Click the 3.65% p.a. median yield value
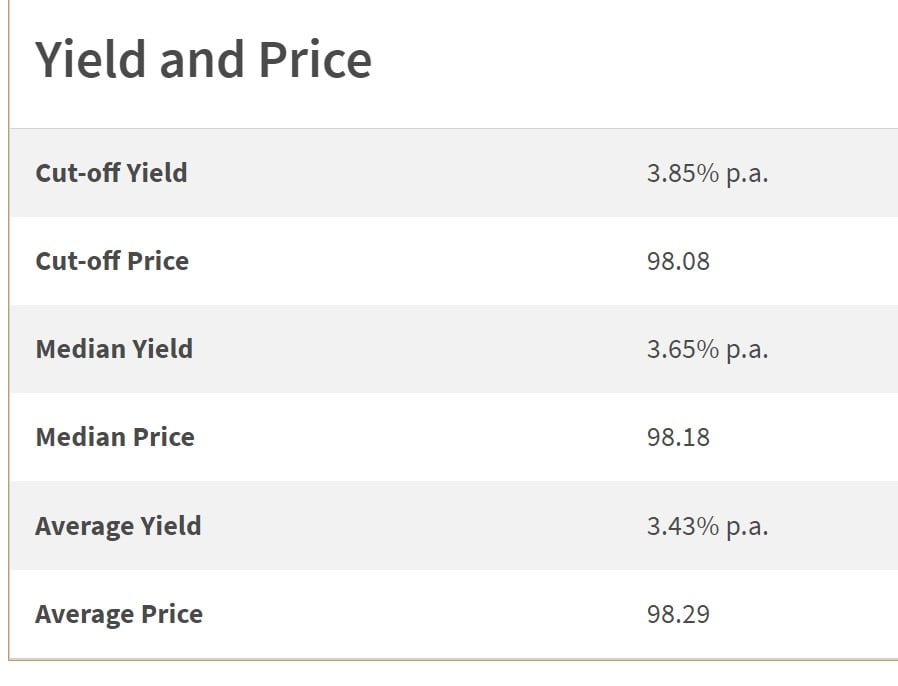The height and width of the screenshot is (686, 898). tap(707, 349)
